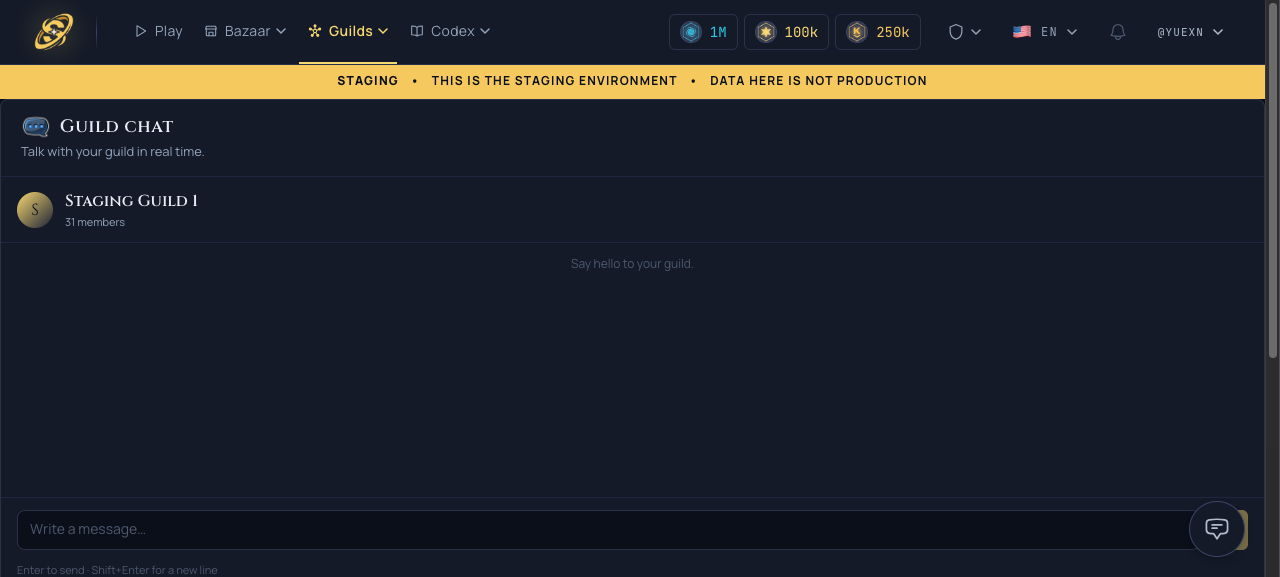Click the gold hexagon currency icon
Image resolution: width=1280 pixels, height=577 pixels.
click(x=766, y=32)
